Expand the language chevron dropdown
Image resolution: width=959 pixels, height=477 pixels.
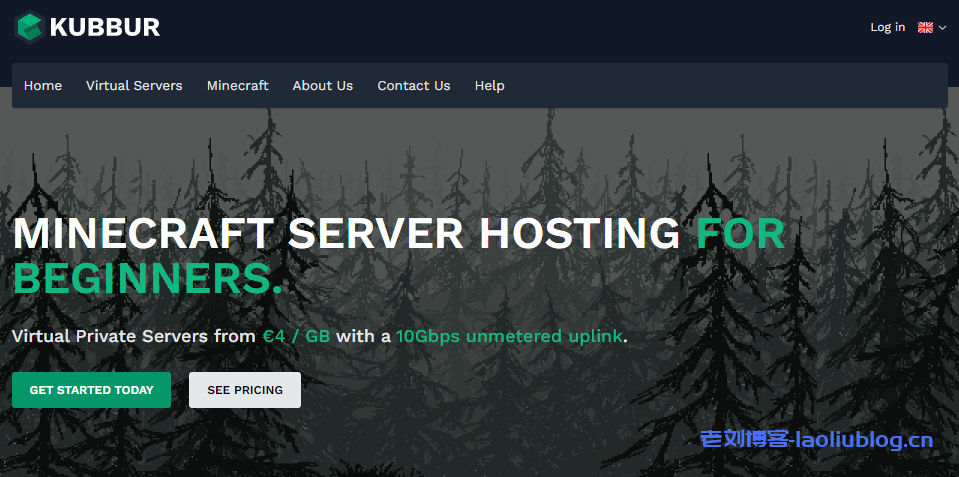coord(942,28)
